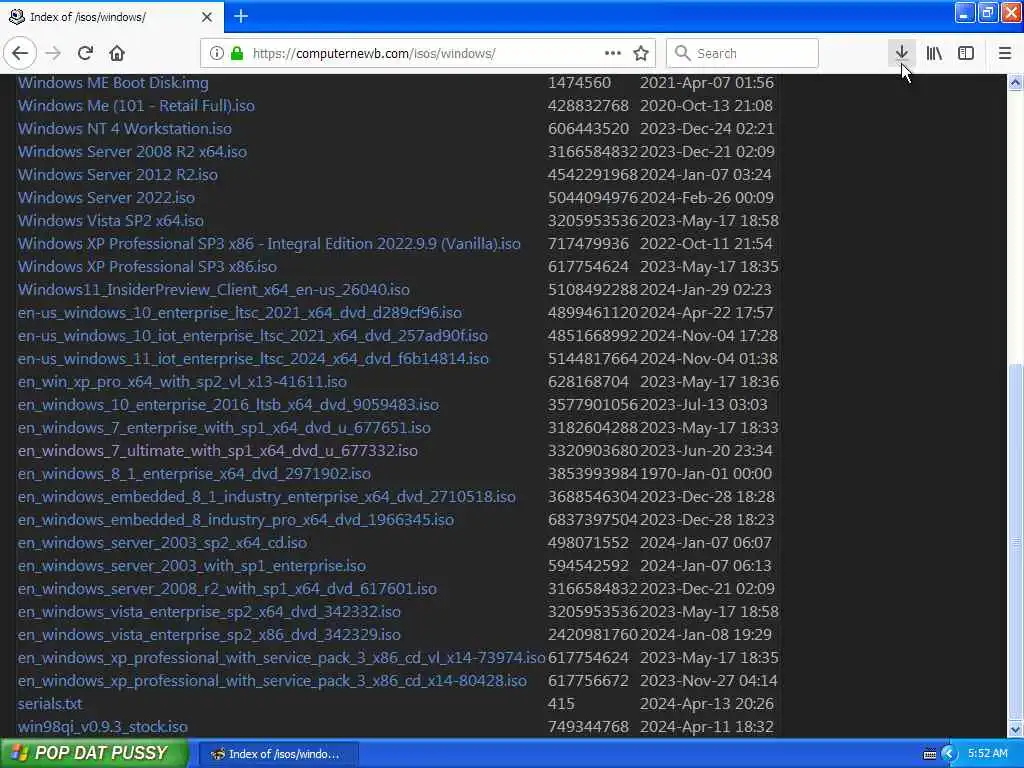Open en_windows_embedded_8_industry_pro iso link
The width and height of the screenshot is (1024, 768).
point(236,520)
